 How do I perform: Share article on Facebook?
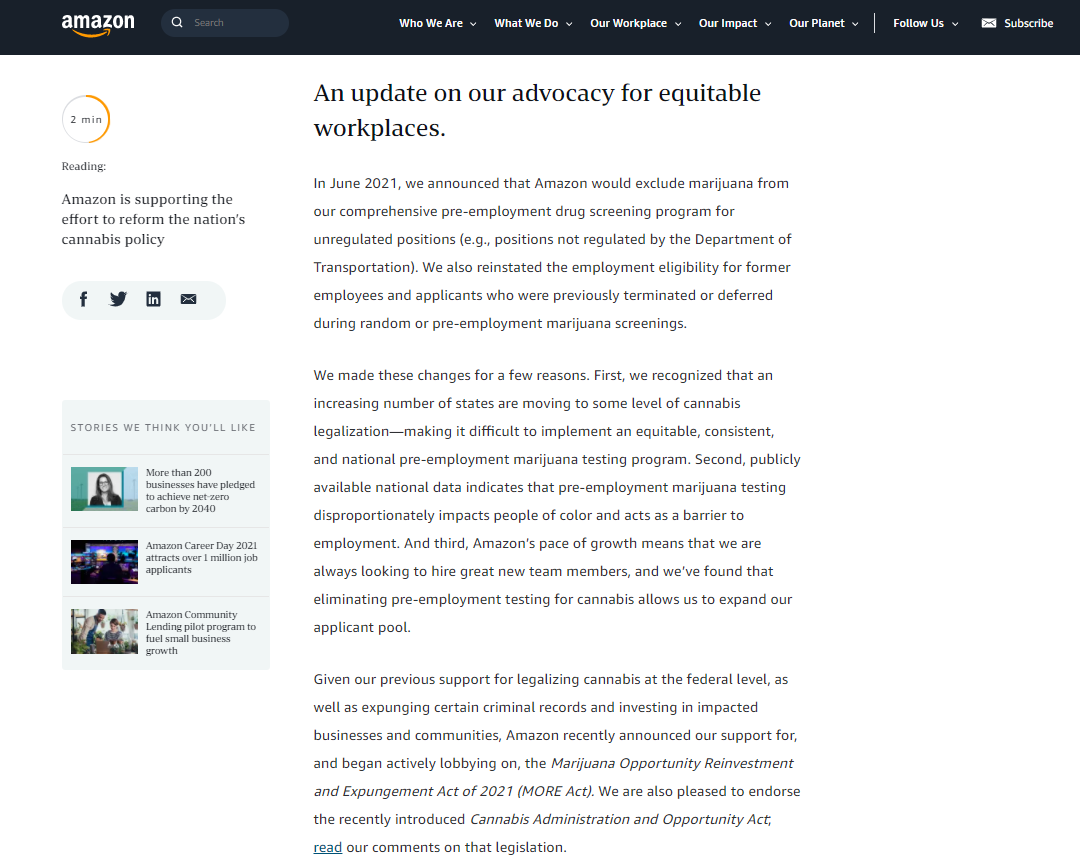(83, 299)
